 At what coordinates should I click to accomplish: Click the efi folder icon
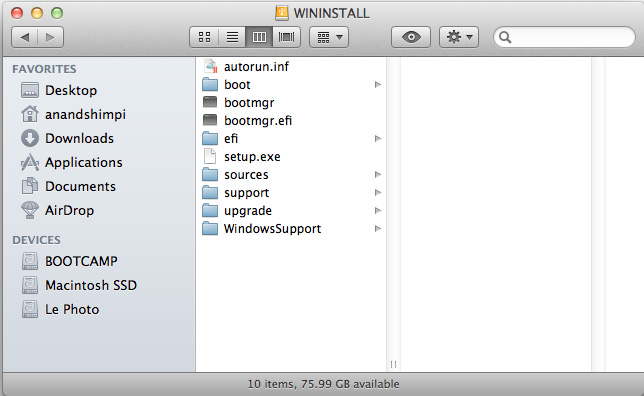210,138
